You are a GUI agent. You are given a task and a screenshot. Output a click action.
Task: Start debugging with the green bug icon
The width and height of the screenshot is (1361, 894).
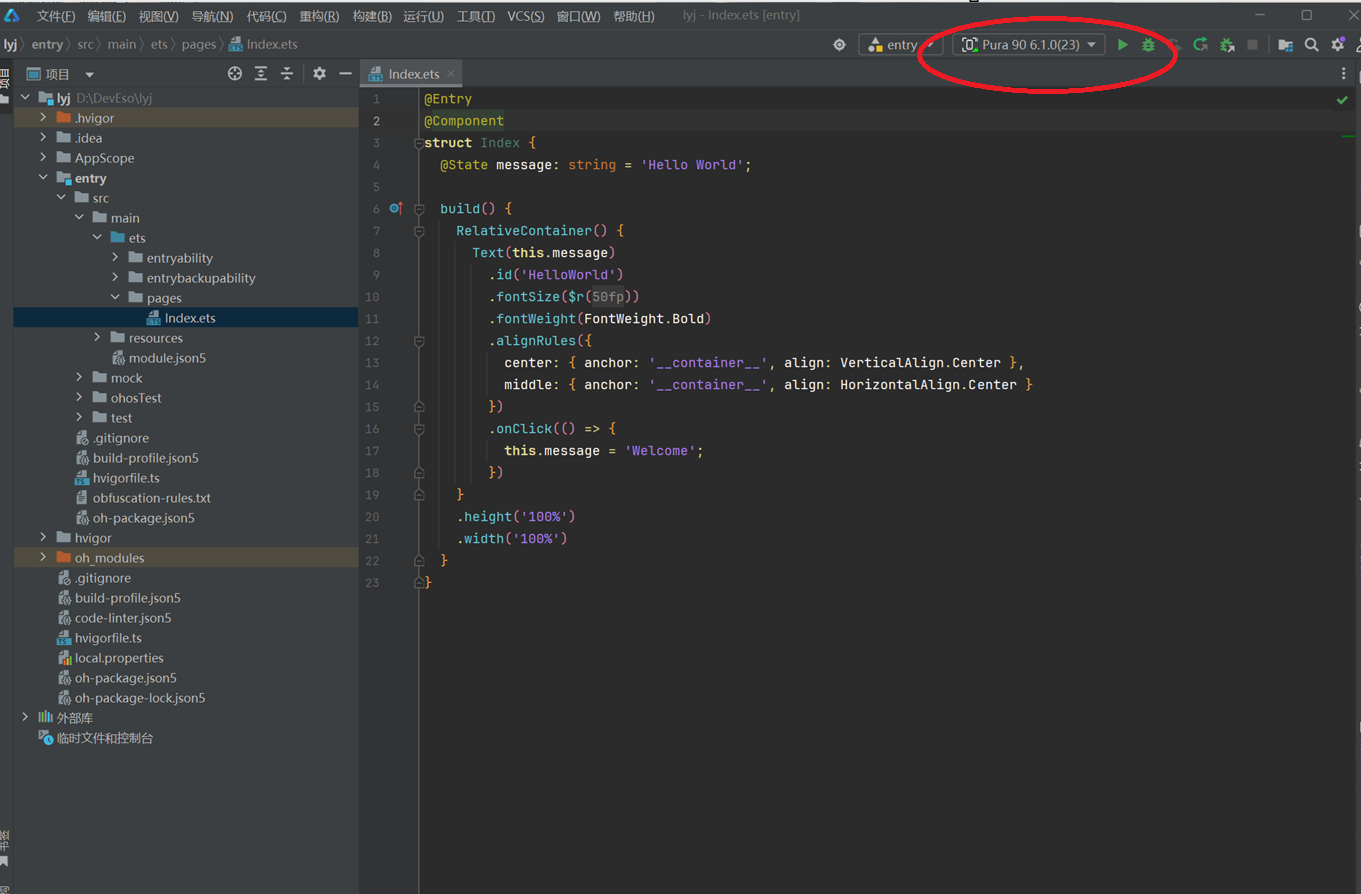click(x=1148, y=45)
